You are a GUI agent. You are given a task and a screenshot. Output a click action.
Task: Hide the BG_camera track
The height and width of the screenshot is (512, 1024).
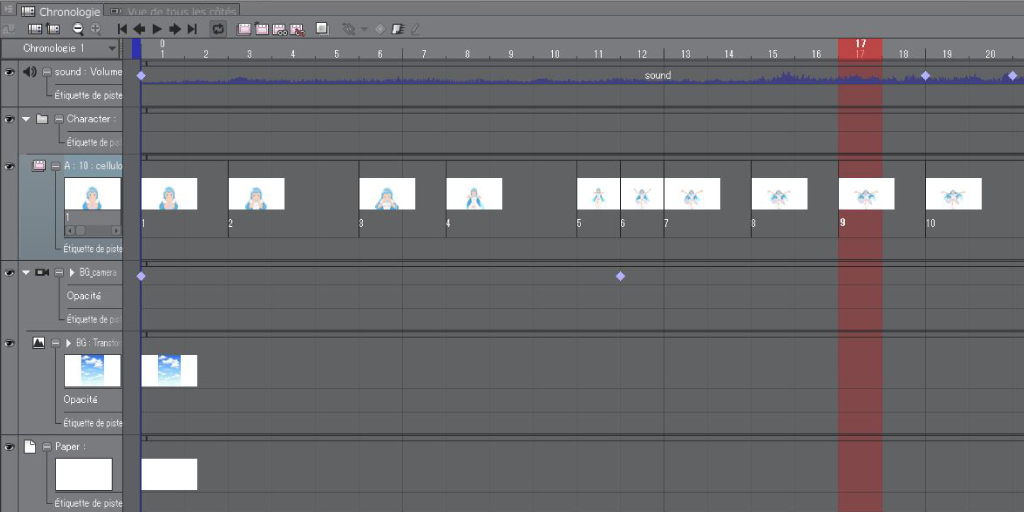tap(9, 272)
